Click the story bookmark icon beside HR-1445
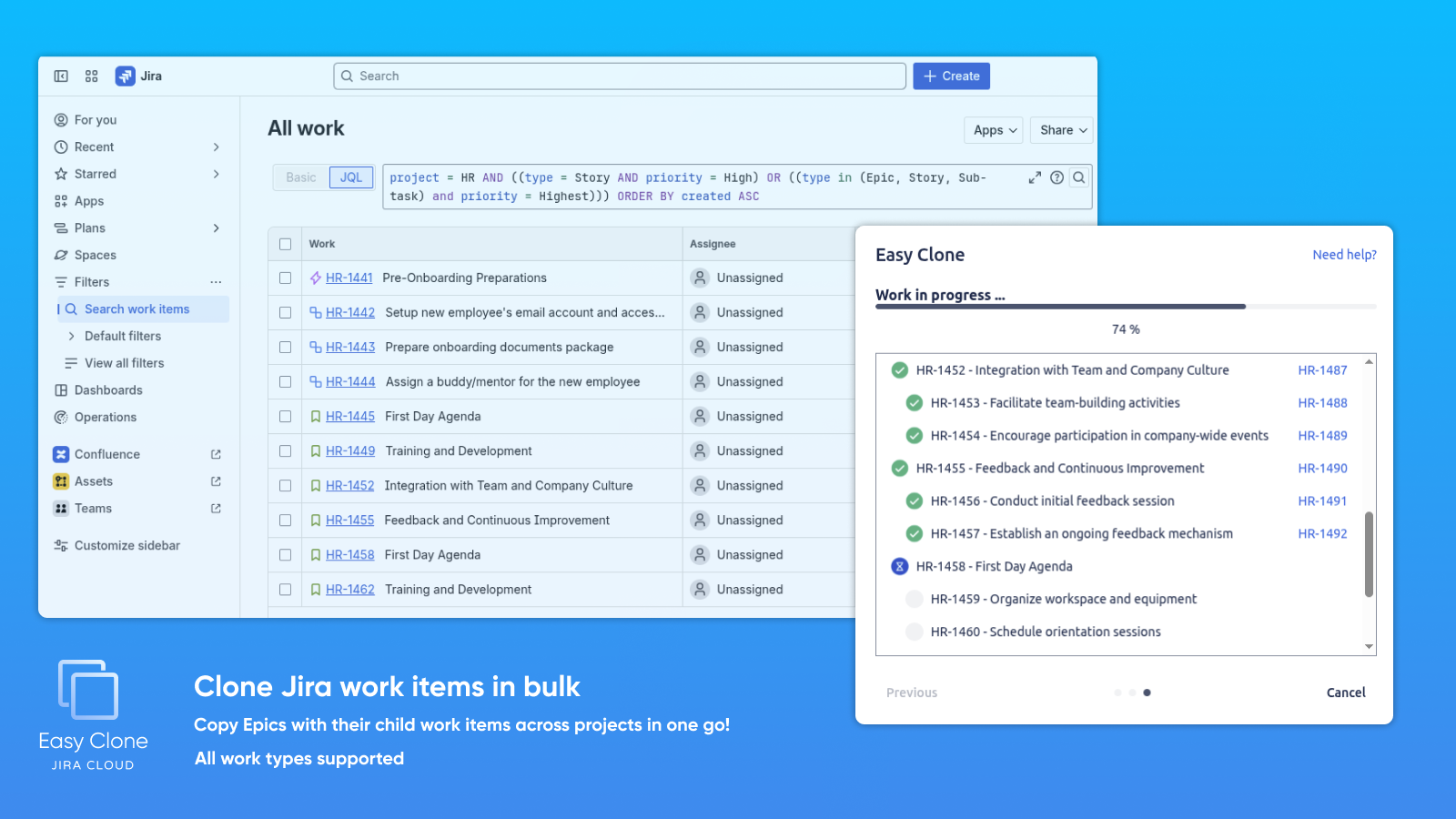 316,416
